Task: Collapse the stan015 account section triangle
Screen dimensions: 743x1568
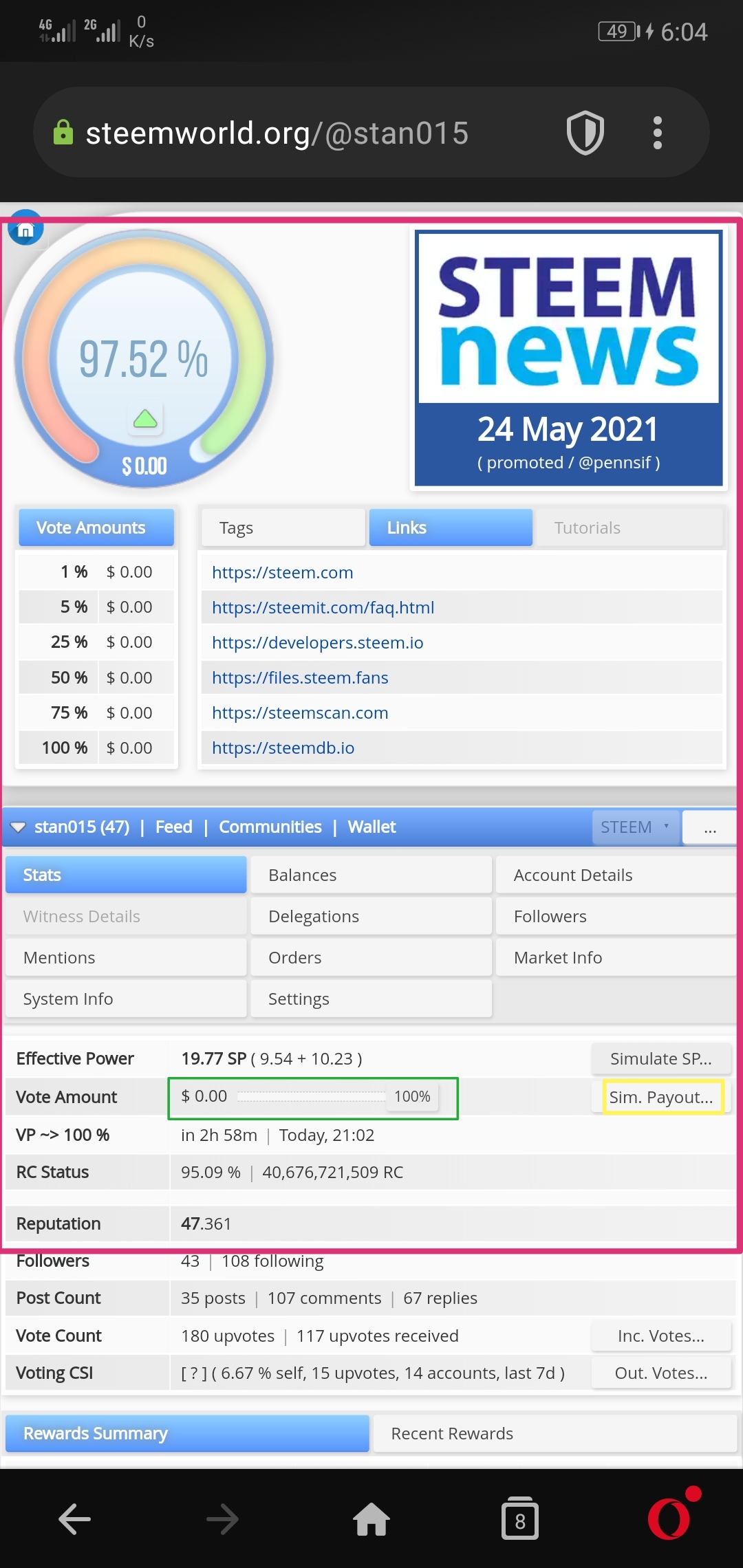Action: (18, 827)
